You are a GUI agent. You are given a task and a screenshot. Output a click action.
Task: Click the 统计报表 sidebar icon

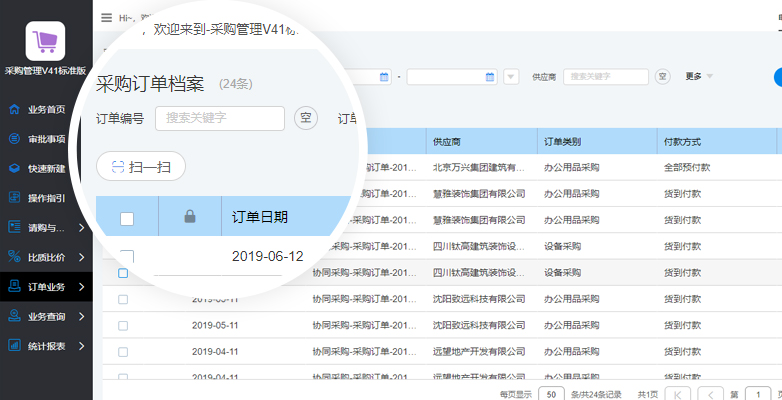15,346
